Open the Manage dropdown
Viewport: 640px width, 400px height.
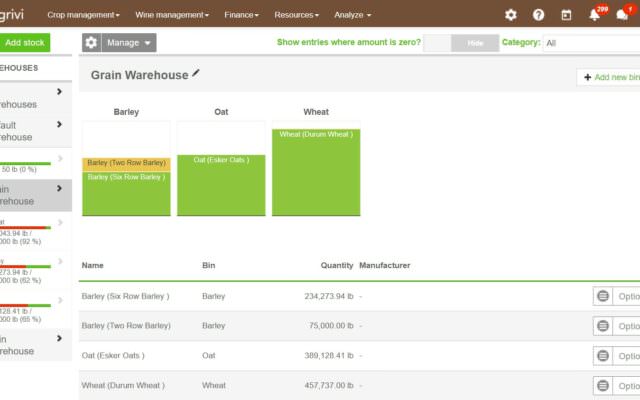click(129, 42)
